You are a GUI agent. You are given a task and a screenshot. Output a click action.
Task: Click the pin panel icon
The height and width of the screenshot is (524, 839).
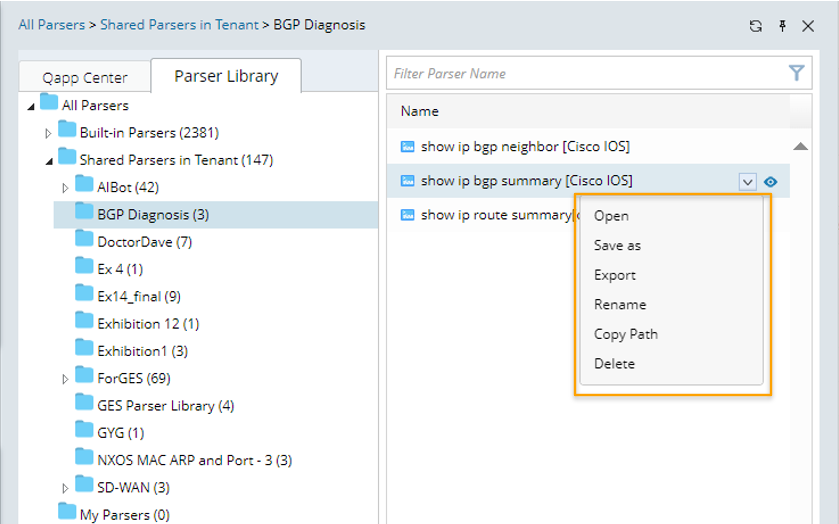pos(782,26)
